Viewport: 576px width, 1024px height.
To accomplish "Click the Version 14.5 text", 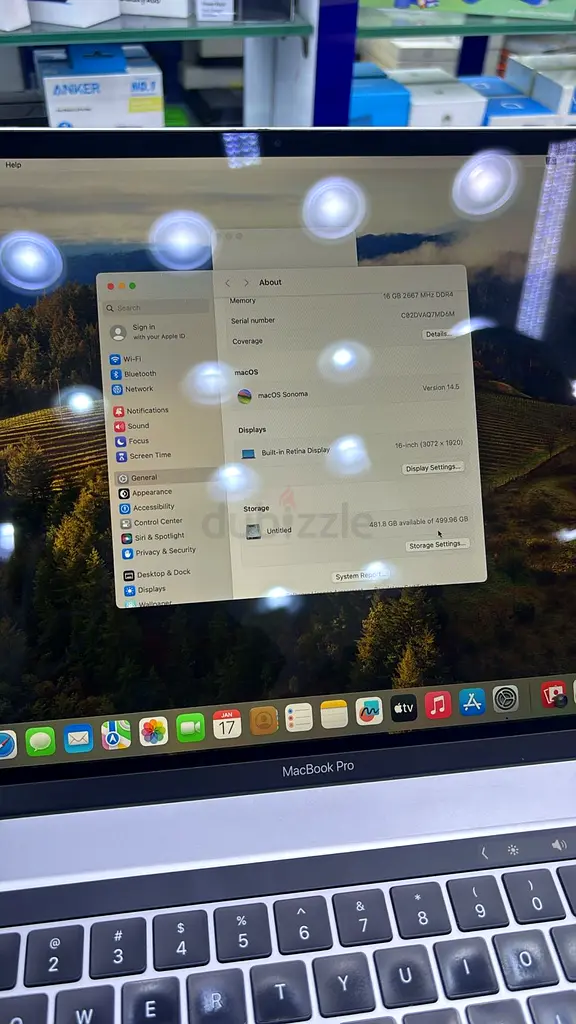I will click(442, 387).
